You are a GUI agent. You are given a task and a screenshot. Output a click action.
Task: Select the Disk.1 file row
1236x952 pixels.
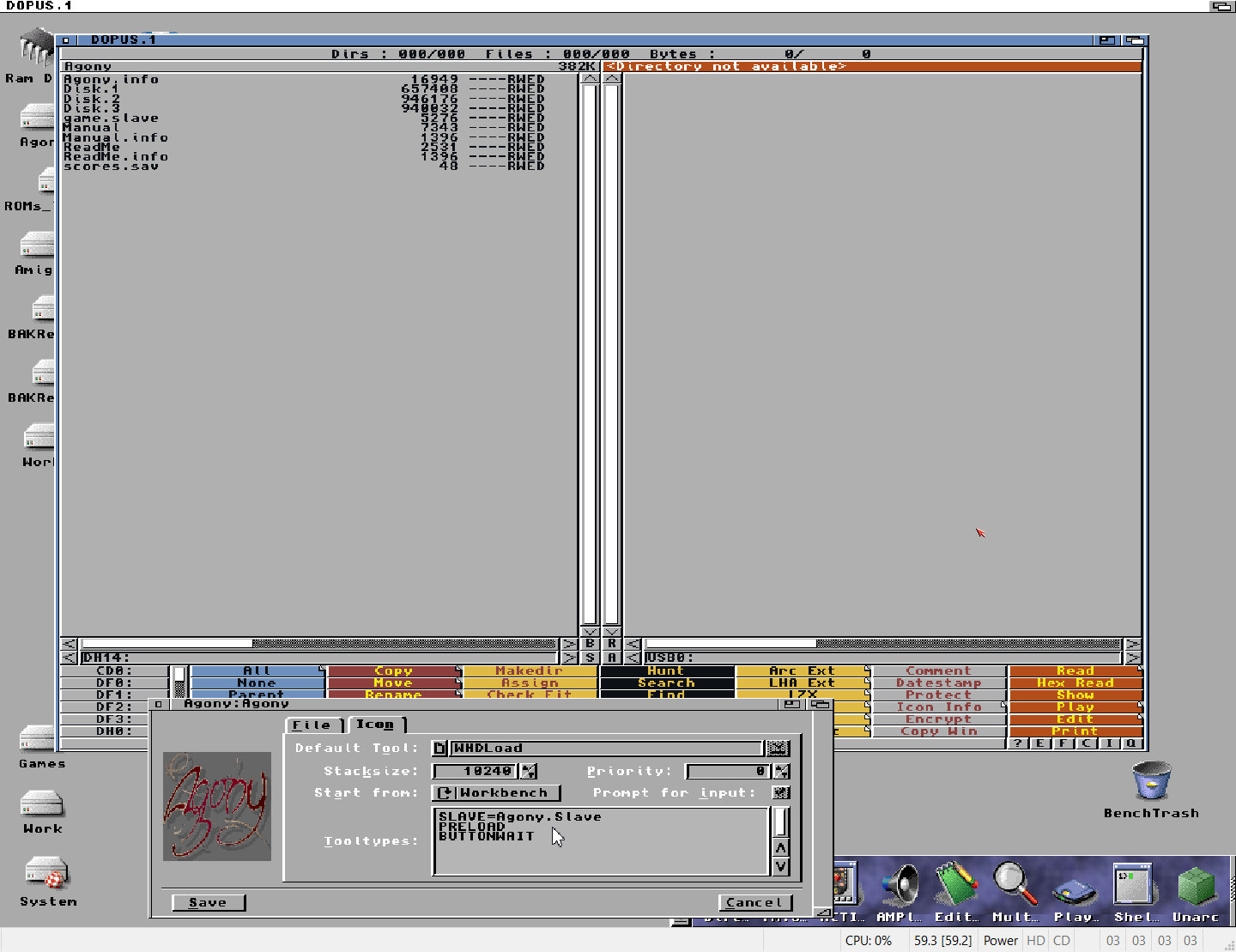[x=303, y=89]
